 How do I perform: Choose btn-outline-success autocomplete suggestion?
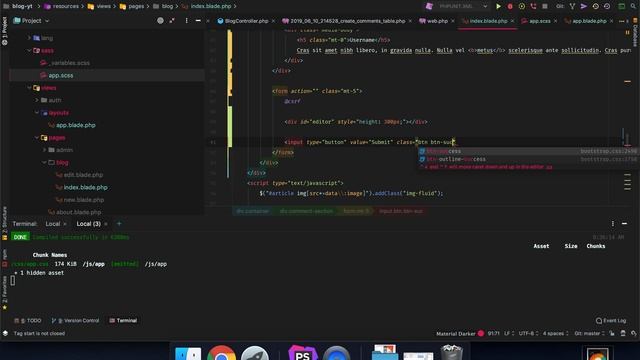[x=528, y=159]
